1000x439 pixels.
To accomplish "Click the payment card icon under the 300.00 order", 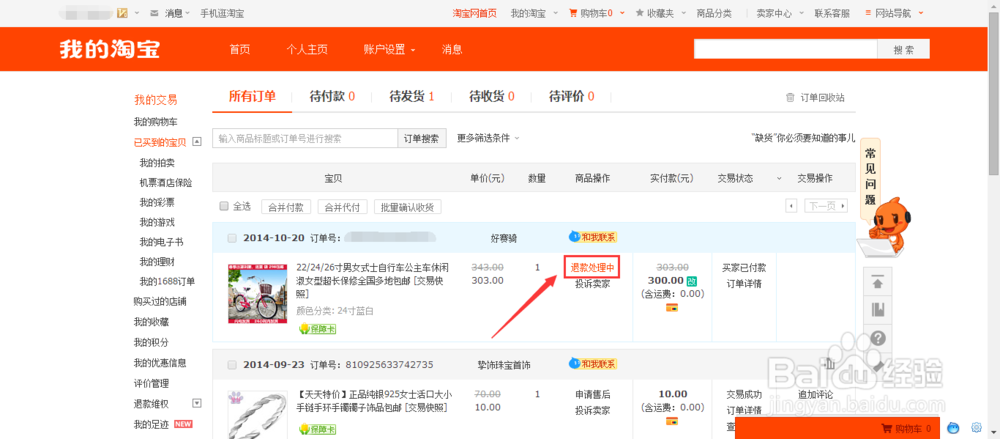I will point(672,308).
